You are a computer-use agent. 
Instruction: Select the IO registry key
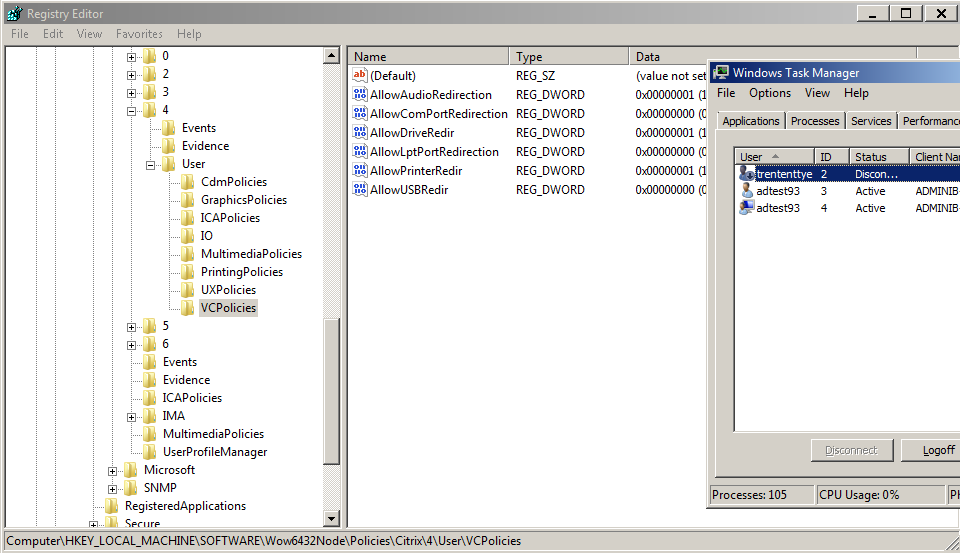pos(206,236)
